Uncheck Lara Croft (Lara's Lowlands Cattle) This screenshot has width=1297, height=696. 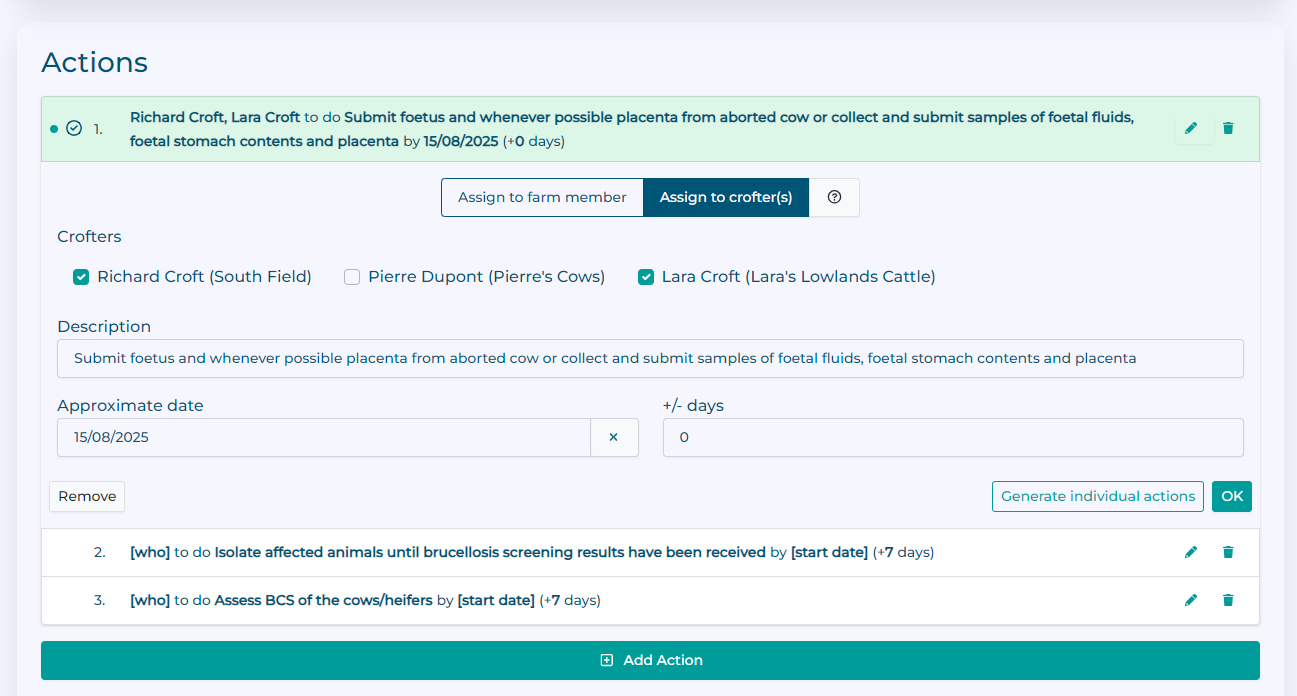click(646, 277)
